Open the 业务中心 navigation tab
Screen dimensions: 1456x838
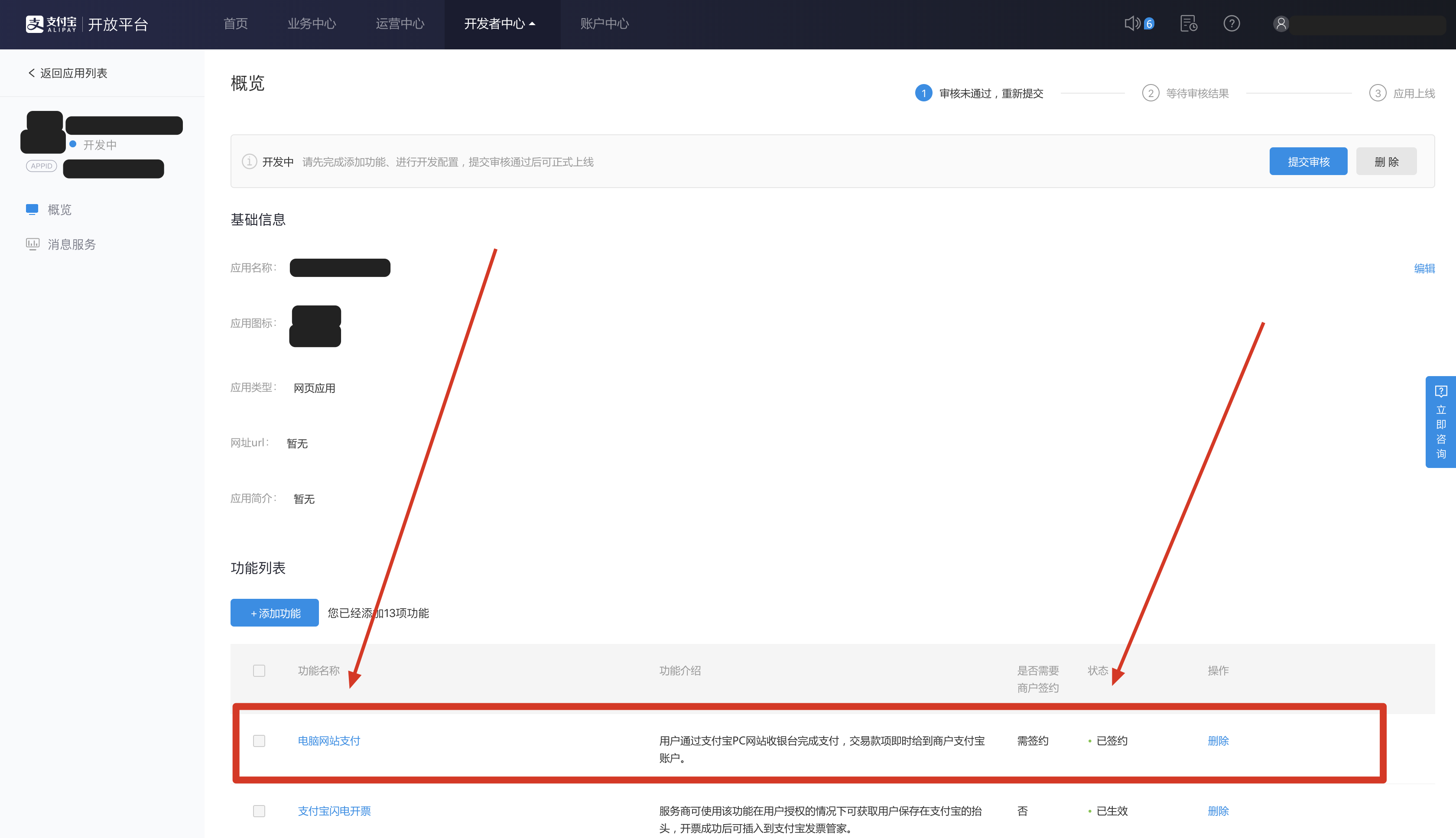coord(311,23)
